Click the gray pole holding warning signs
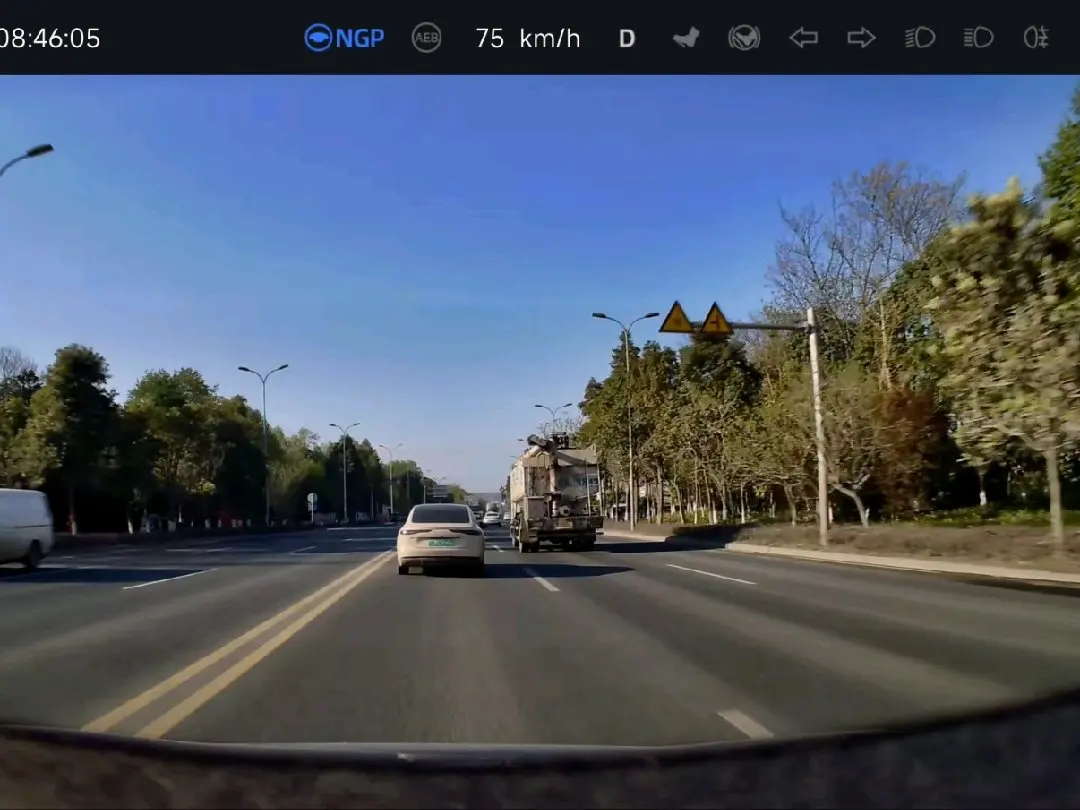Image resolution: width=1080 pixels, height=810 pixels. pyautogui.click(x=818, y=430)
